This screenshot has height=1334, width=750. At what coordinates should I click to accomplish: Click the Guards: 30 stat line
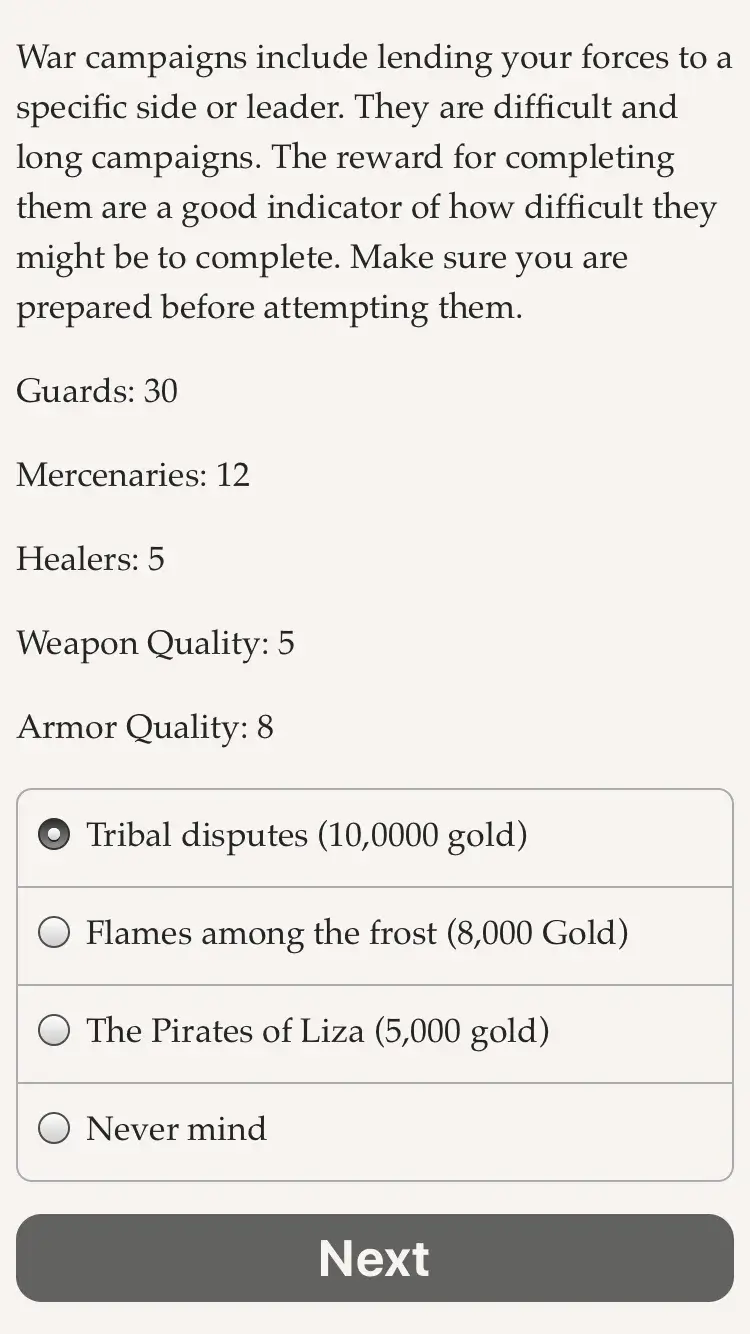pyautogui.click(x=97, y=392)
